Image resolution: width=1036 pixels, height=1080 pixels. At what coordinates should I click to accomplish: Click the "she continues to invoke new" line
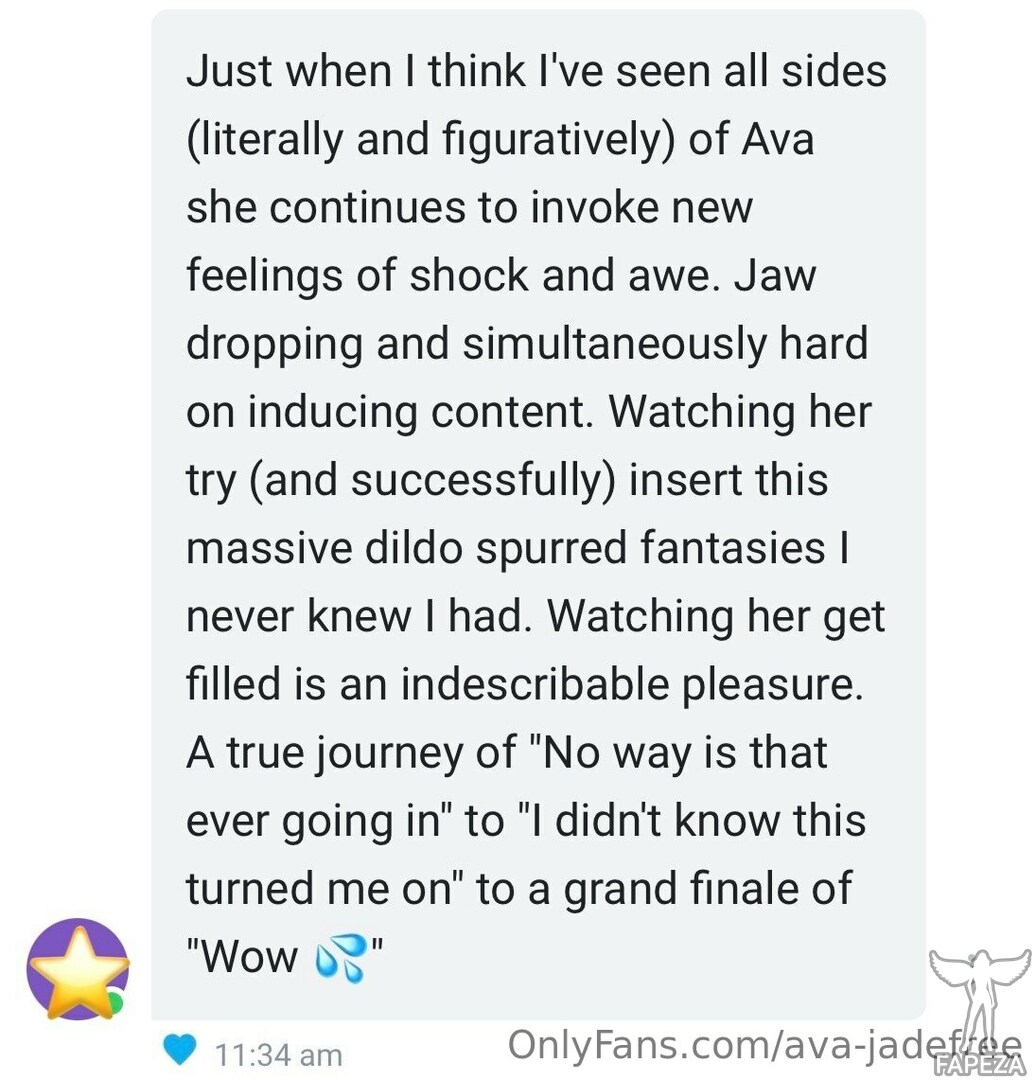coord(470,208)
